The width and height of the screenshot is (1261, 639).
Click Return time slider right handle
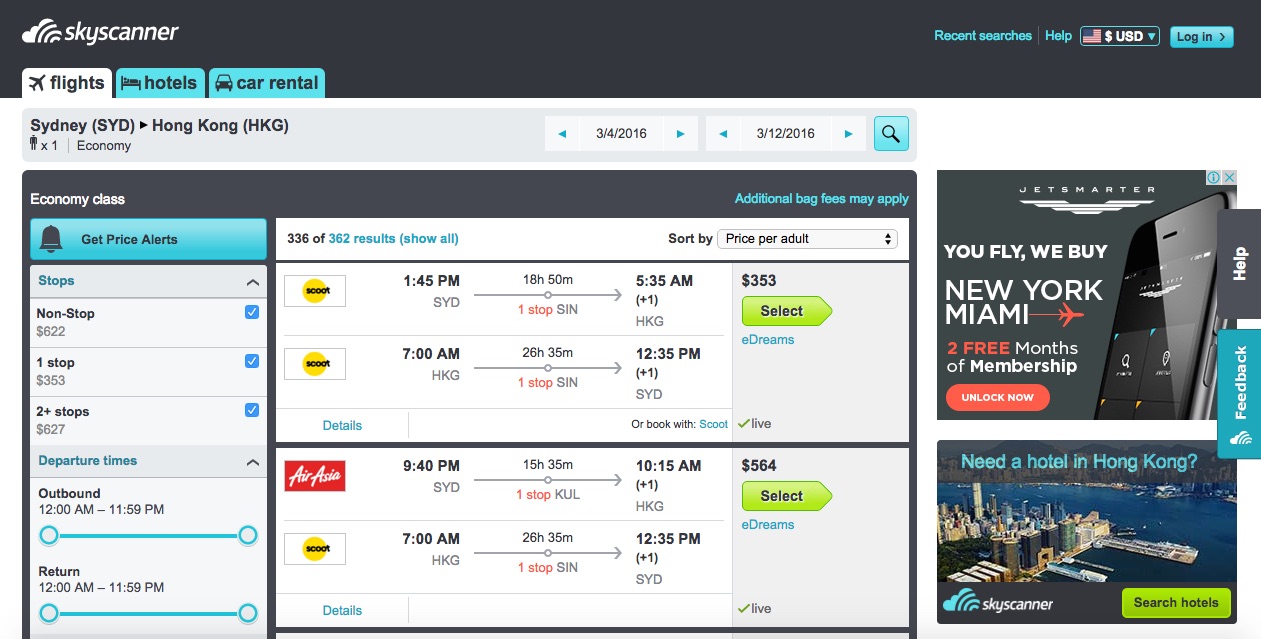point(248,613)
